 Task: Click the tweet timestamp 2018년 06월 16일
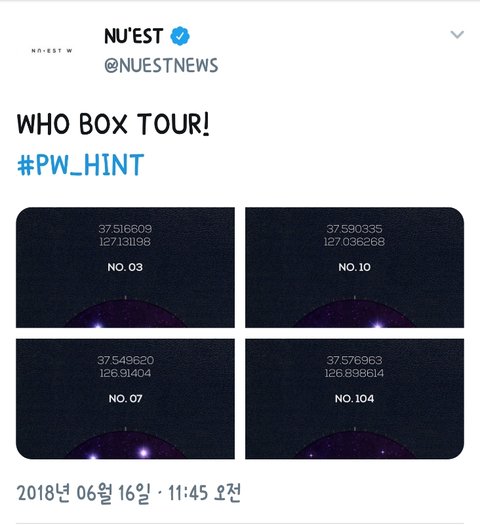[83, 493]
